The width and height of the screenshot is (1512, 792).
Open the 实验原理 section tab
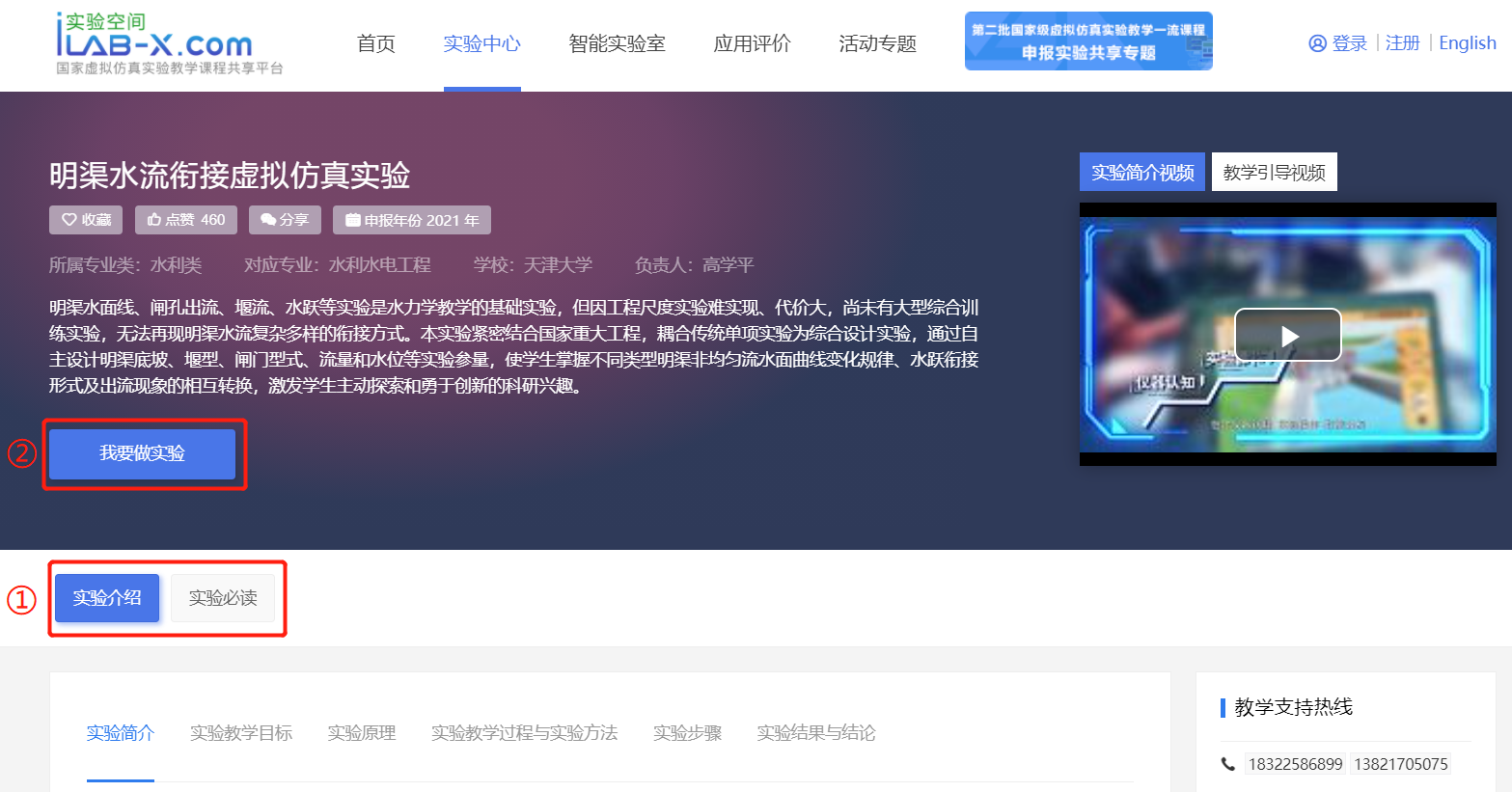(362, 733)
